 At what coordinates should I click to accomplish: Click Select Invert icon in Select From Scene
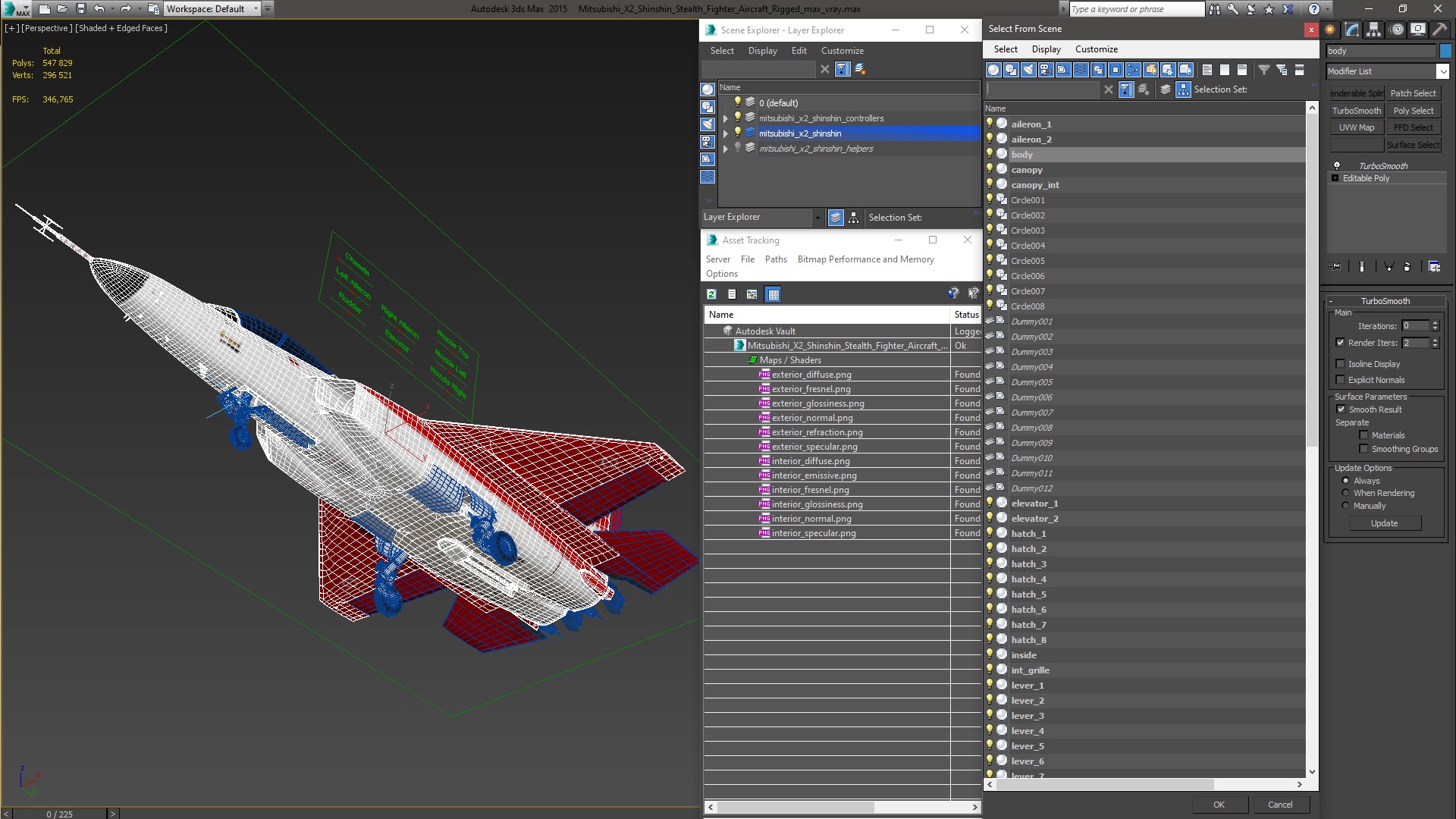point(1242,70)
